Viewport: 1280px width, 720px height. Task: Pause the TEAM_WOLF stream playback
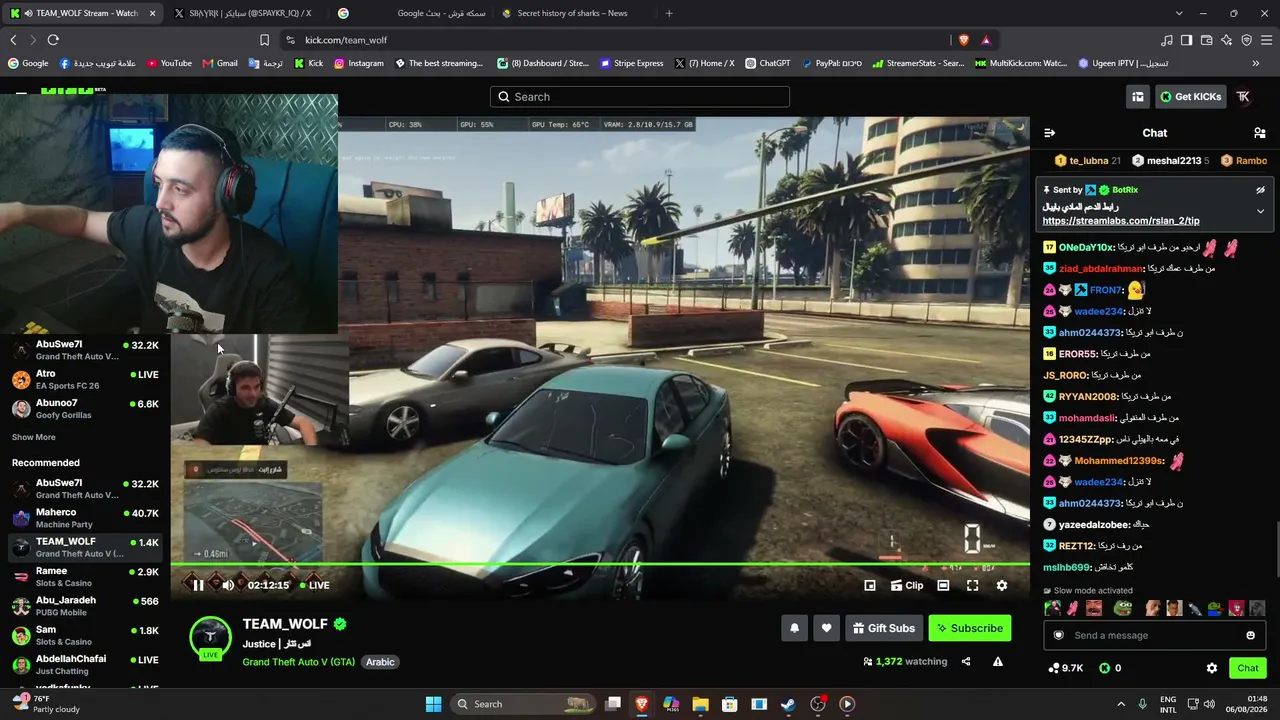click(198, 586)
